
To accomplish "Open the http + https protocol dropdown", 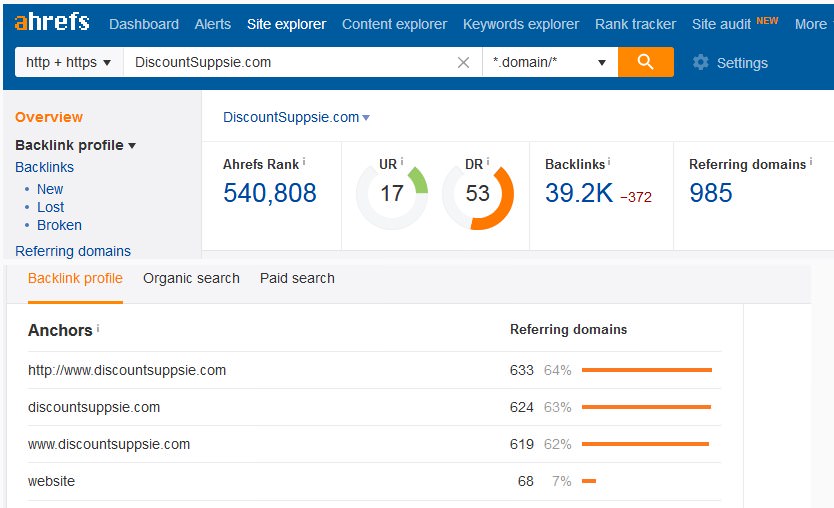I will coord(68,62).
